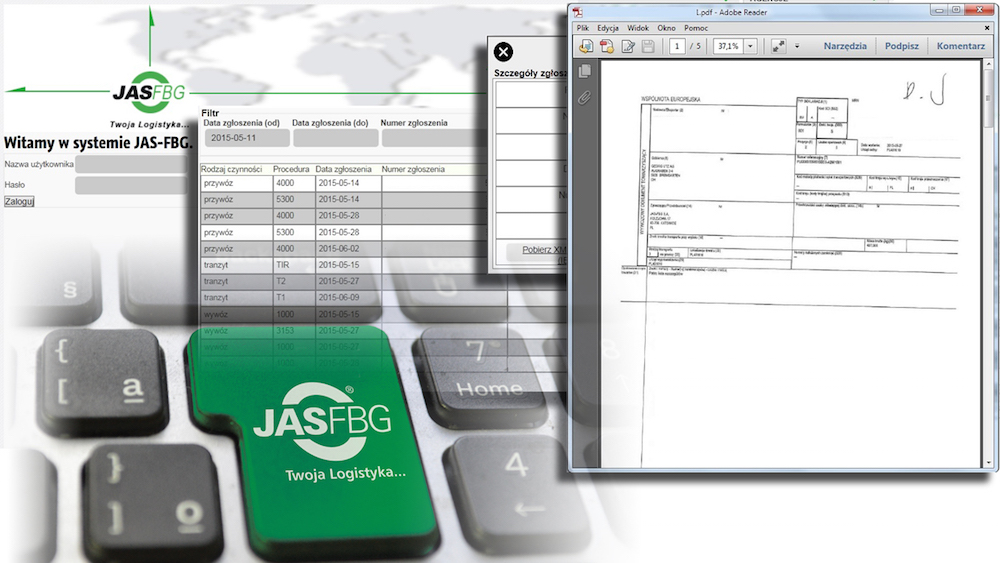Click the edit/sign document pencil icon
Screen dimensions: 1000x563
[x=628, y=46]
